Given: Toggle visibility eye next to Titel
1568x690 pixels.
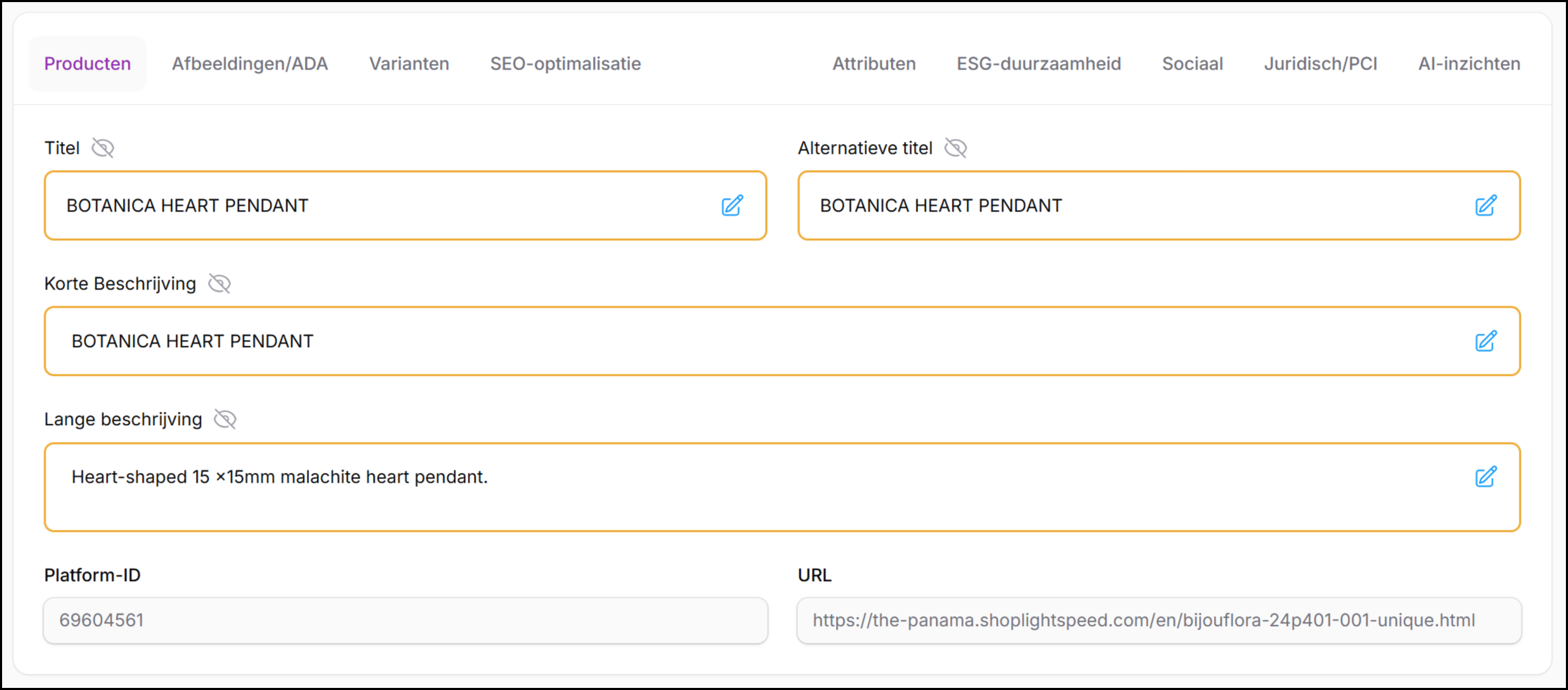Looking at the screenshot, I should pyautogui.click(x=103, y=148).
